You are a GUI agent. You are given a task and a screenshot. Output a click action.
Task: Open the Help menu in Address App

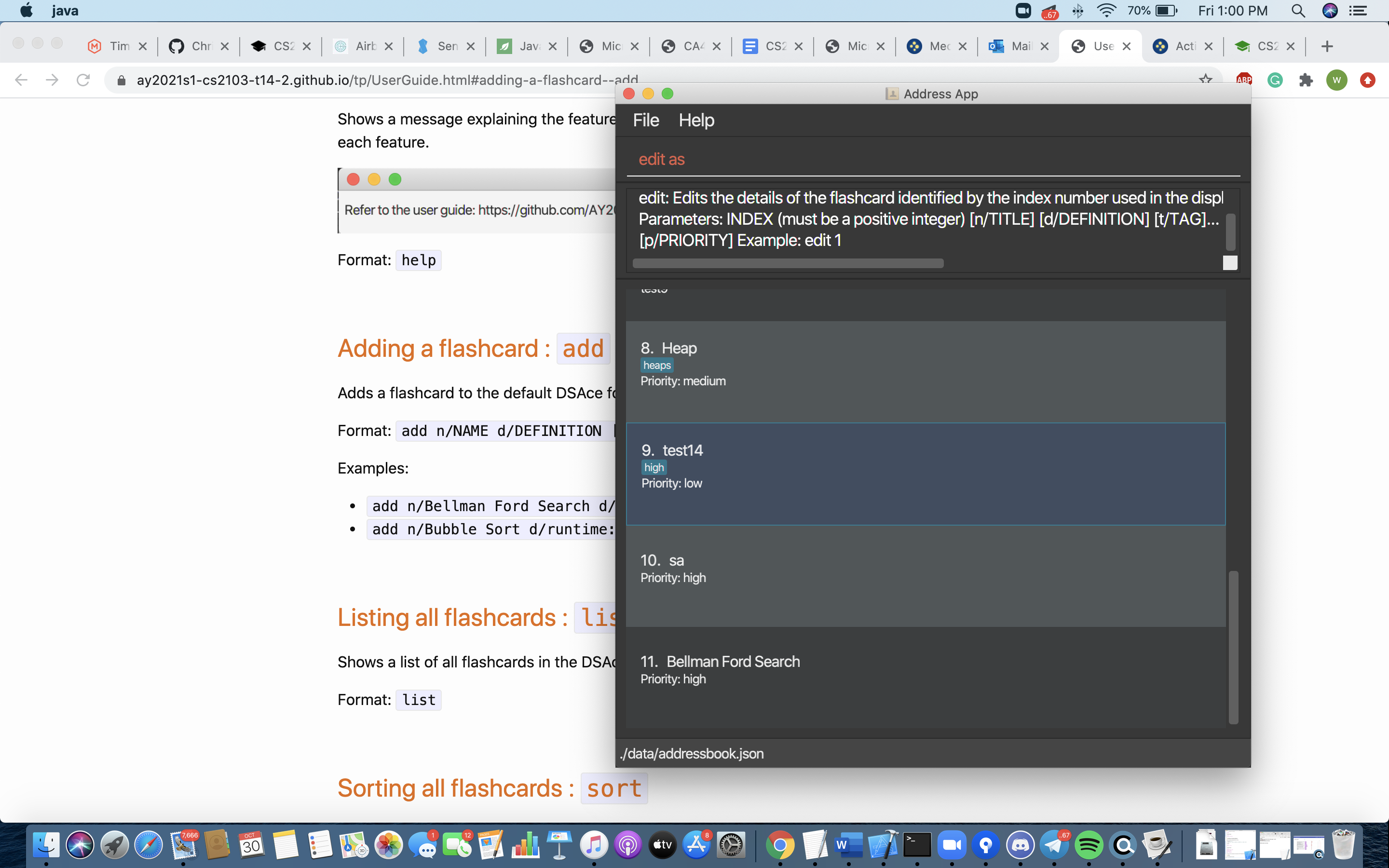pyautogui.click(x=696, y=120)
